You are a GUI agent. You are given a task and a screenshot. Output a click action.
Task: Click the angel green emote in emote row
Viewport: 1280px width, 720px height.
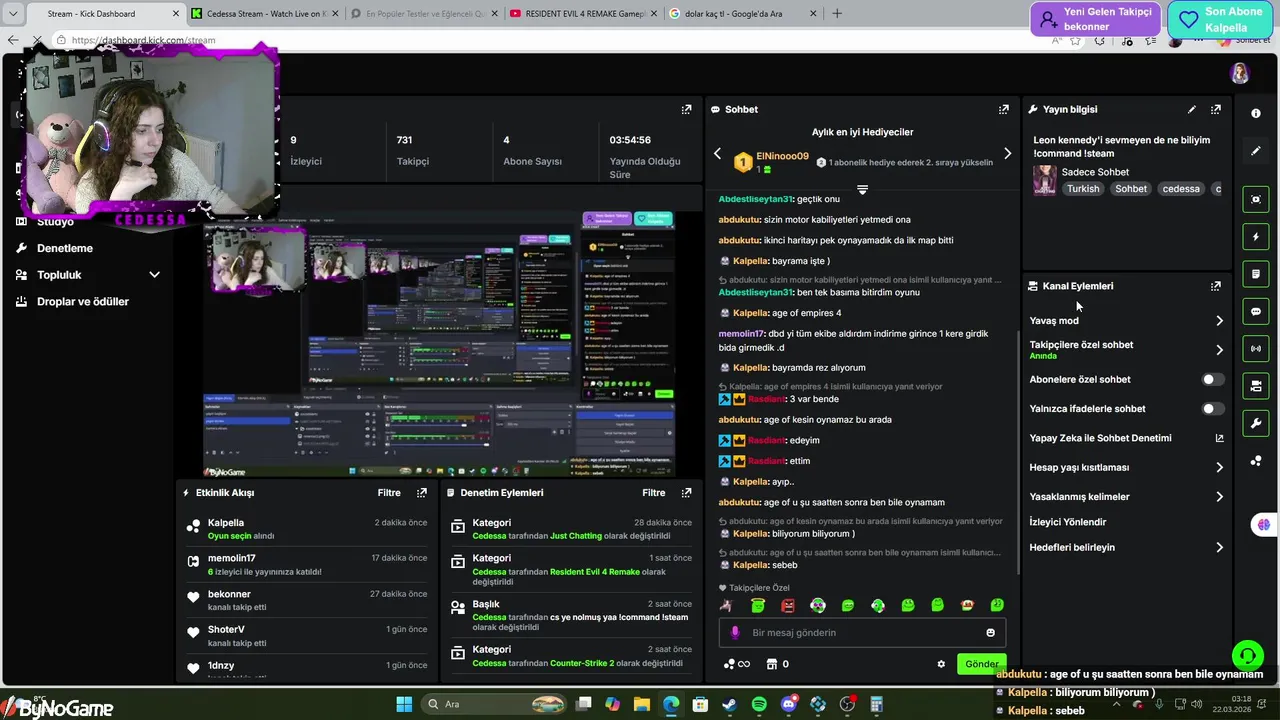[x=758, y=605]
